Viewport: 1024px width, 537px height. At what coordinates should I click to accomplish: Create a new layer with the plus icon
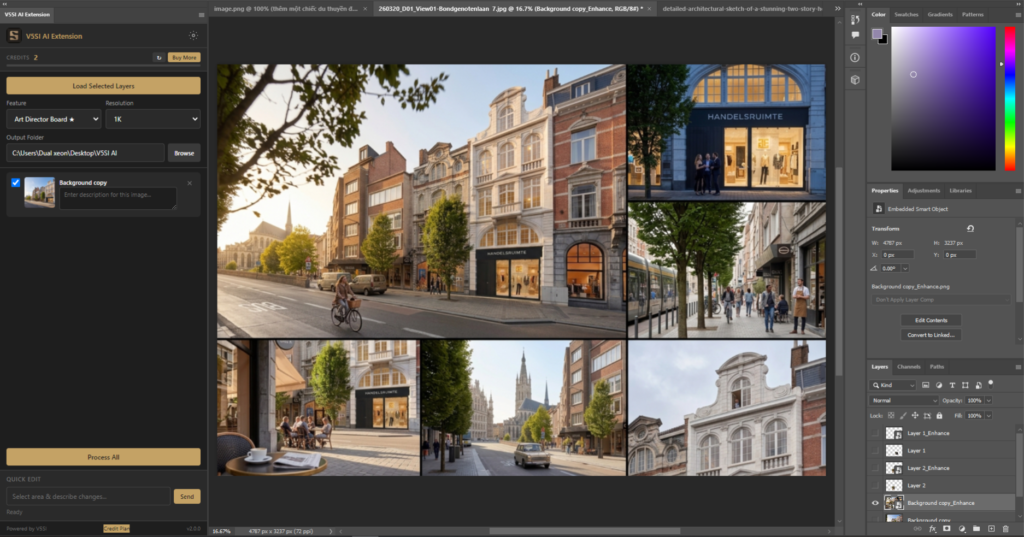(x=991, y=528)
